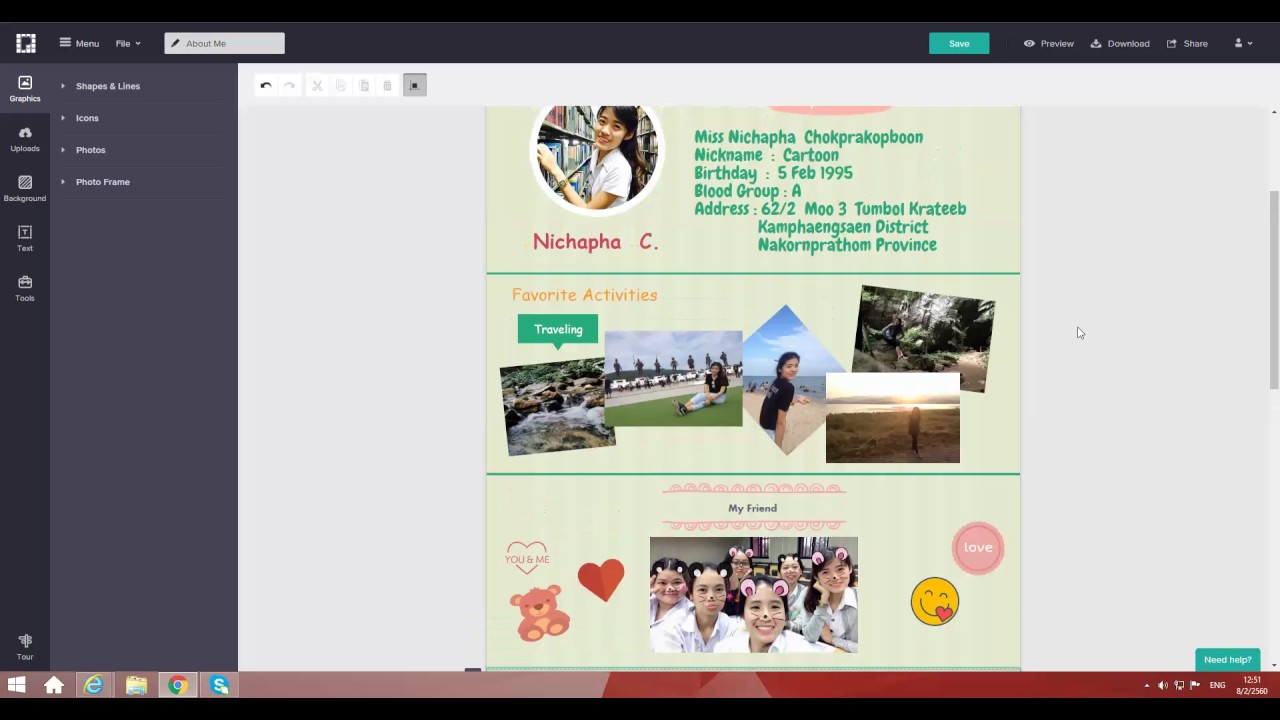Open Preview mode

(1048, 43)
